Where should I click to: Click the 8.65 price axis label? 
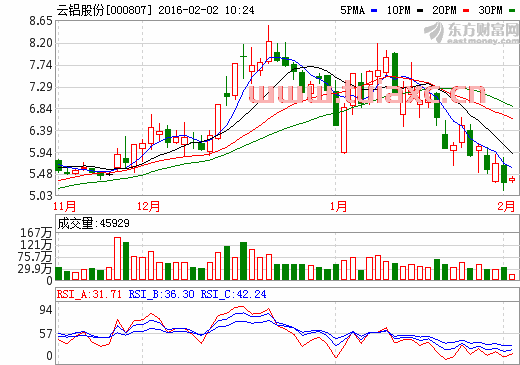click(x=41, y=21)
